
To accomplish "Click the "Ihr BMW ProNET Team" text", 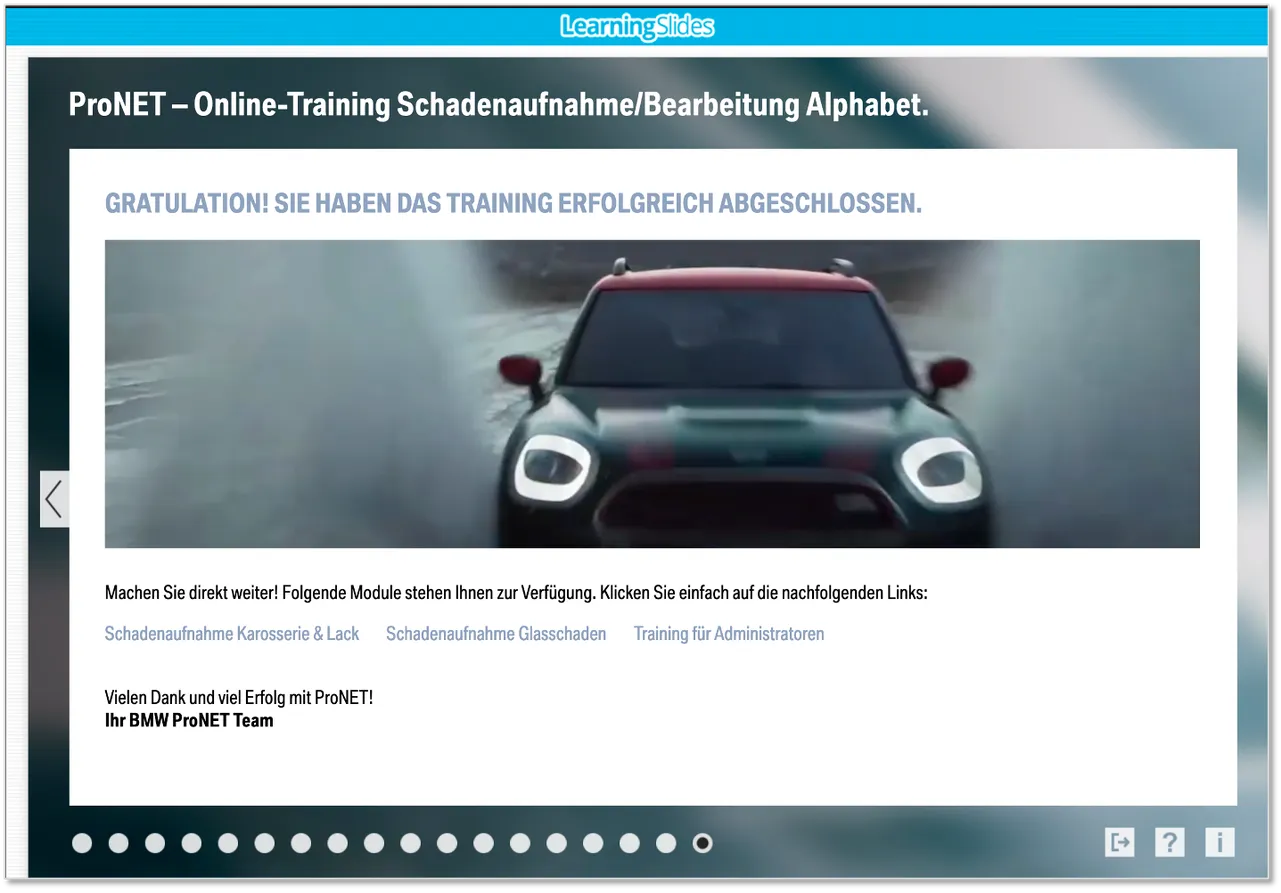I will [x=189, y=721].
